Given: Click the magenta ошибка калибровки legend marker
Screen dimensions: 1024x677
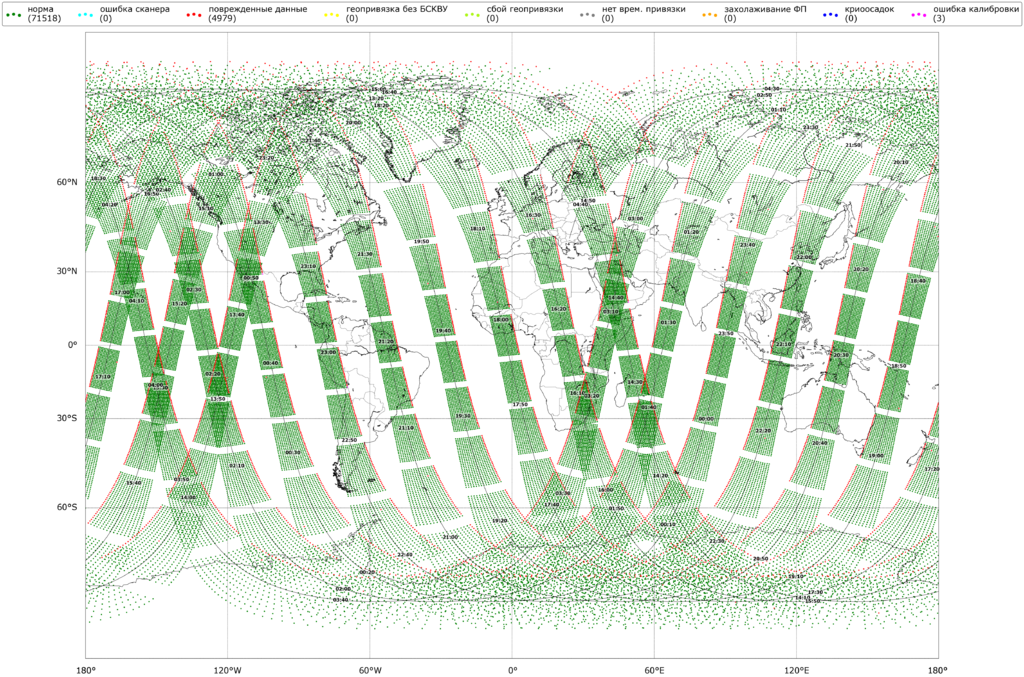Looking at the screenshot, I should pyautogui.click(x=919, y=13).
